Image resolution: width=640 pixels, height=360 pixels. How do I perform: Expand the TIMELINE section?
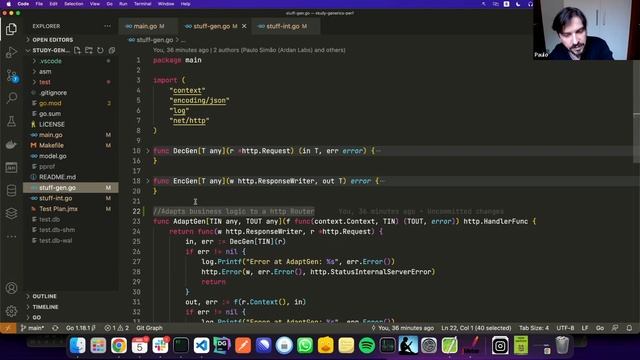click(45, 307)
